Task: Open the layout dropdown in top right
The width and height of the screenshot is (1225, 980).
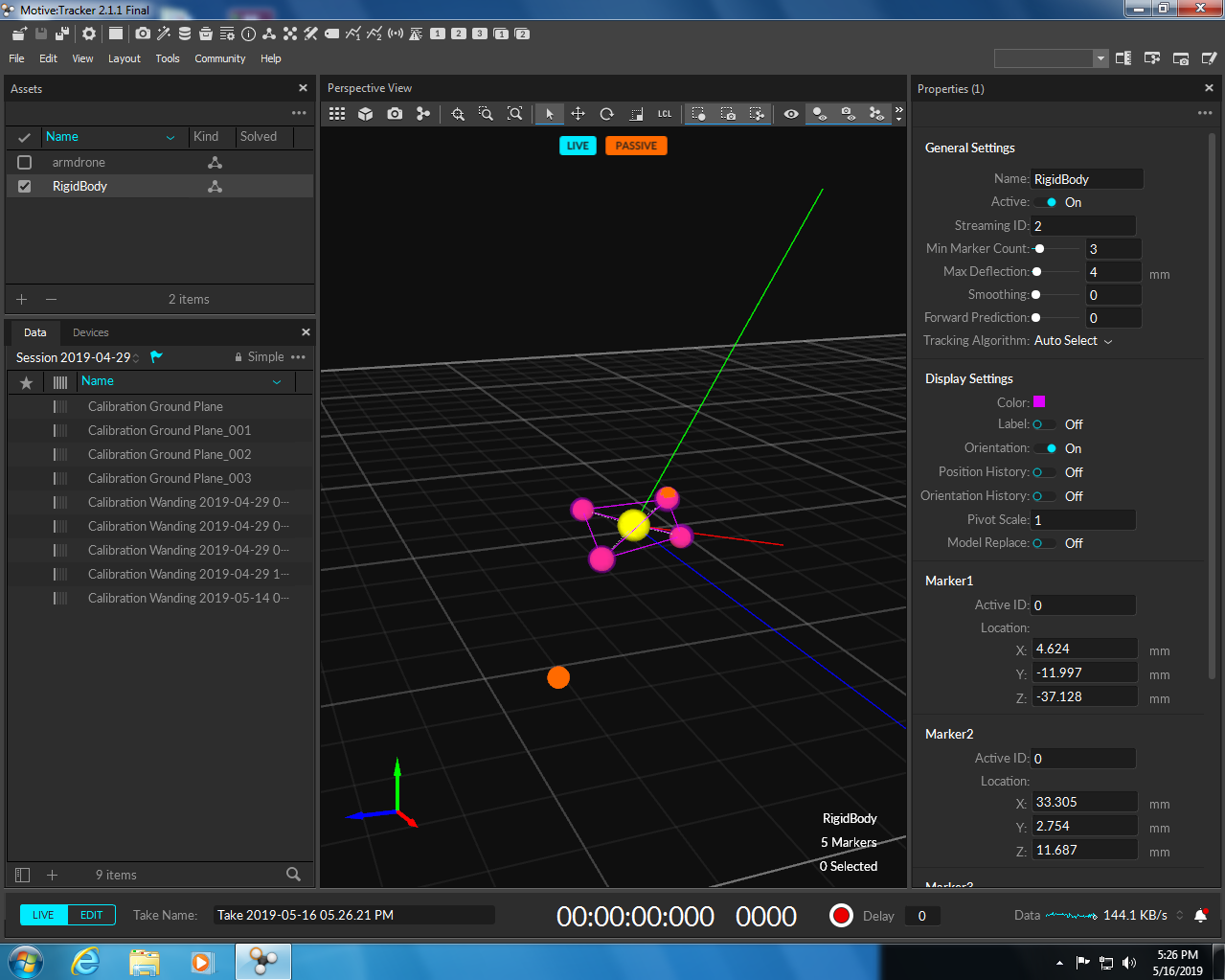Action: click(1100, 58)
